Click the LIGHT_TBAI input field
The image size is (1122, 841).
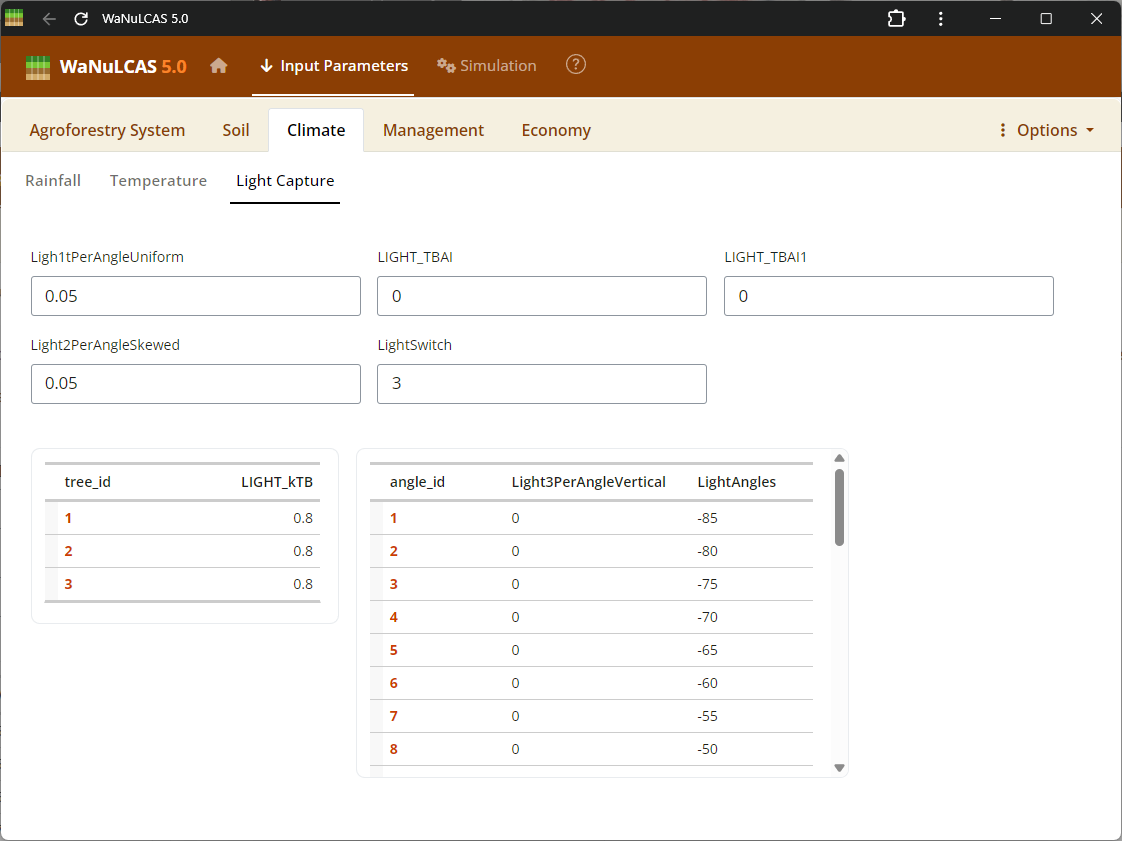[541, 296]
